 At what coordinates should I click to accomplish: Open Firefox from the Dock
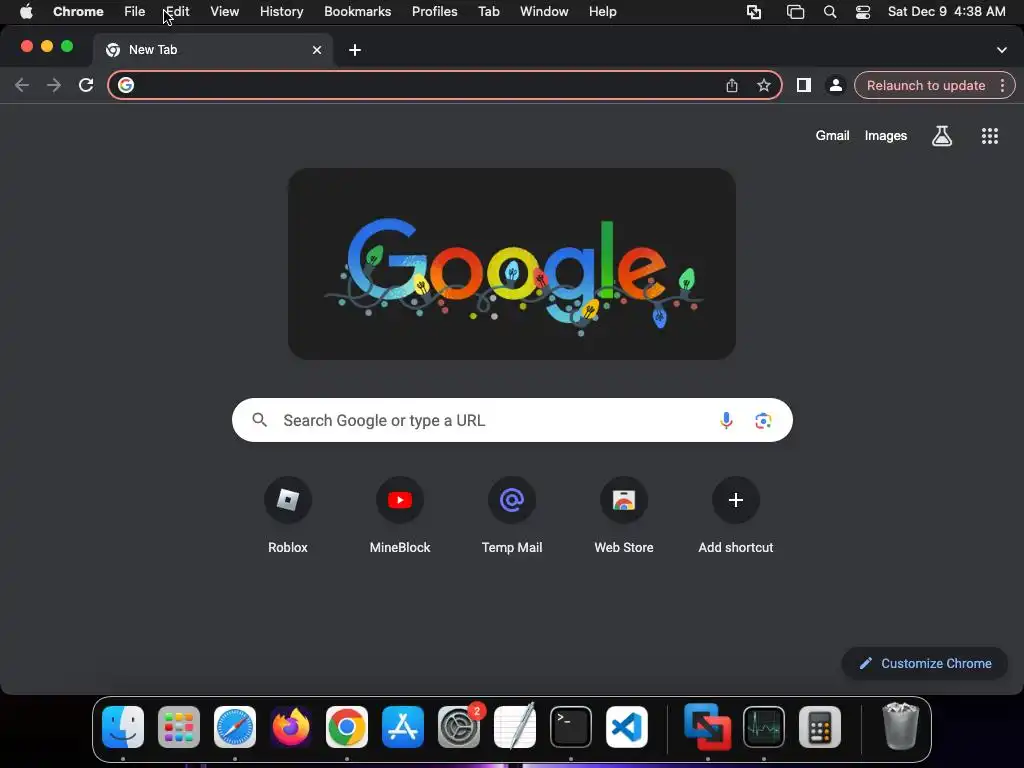click(291, 727)
